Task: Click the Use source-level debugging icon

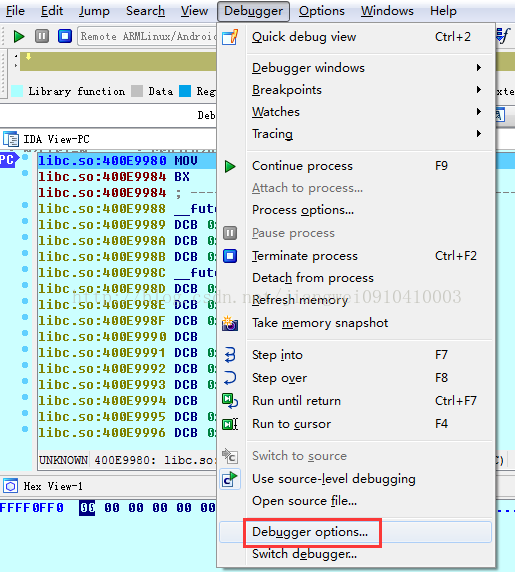Action: tap(230, 479)
